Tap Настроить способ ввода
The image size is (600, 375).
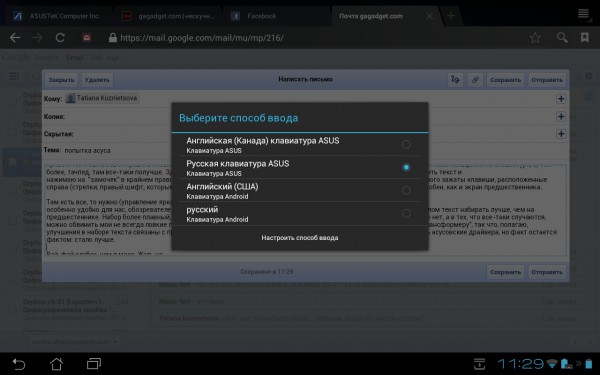[x=300, y=238]
